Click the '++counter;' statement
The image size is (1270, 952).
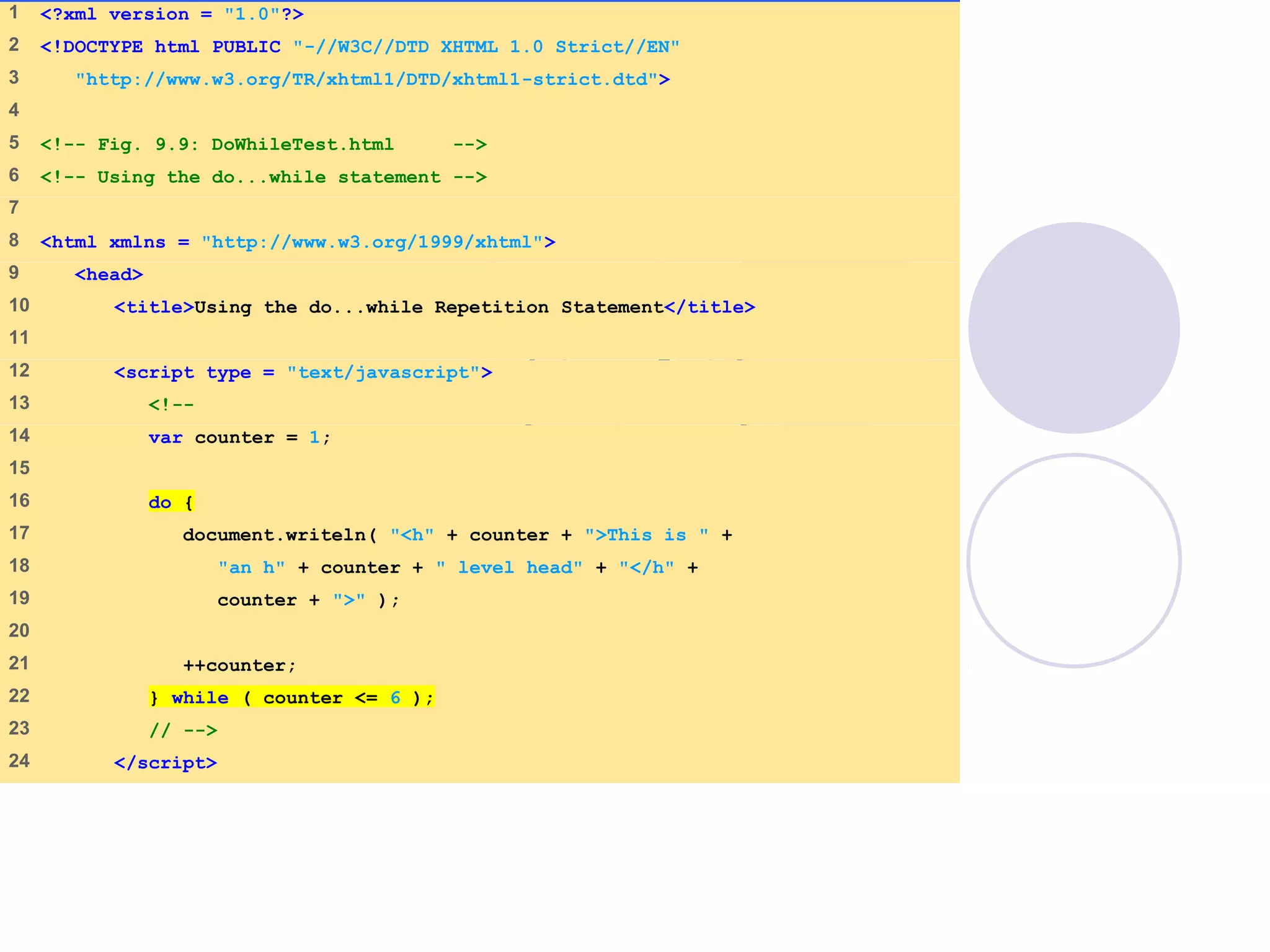click(x=239, y=666)
